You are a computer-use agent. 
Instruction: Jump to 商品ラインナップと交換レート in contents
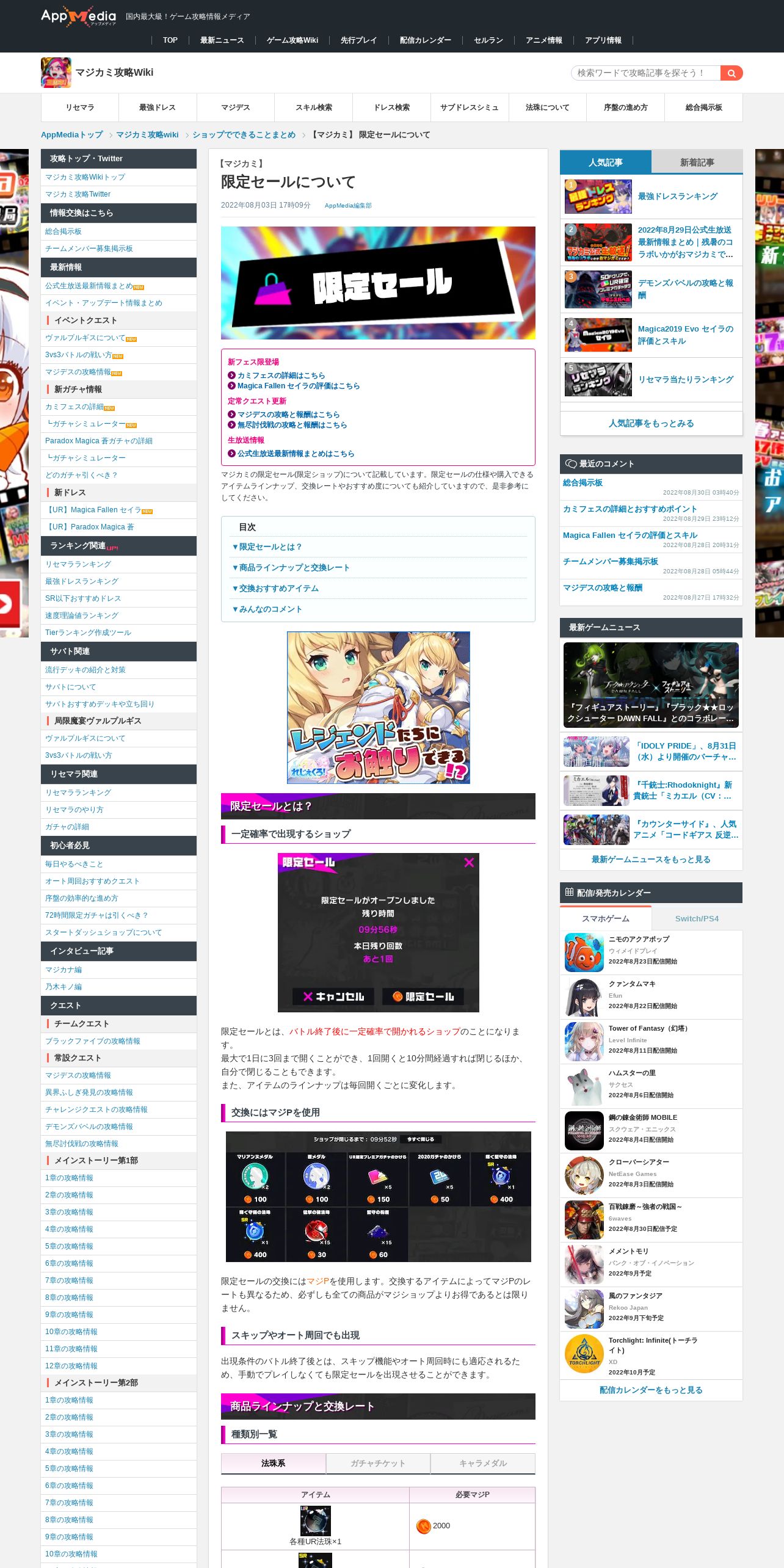coord(294,567)
